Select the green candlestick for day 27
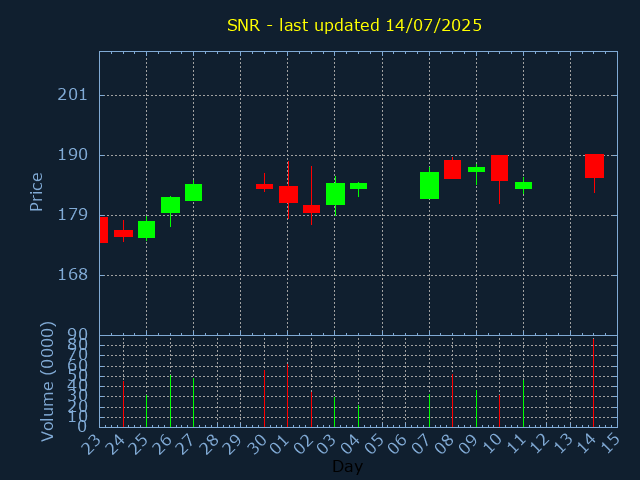This screenshot has width=640, height=480. click(193, 192)
